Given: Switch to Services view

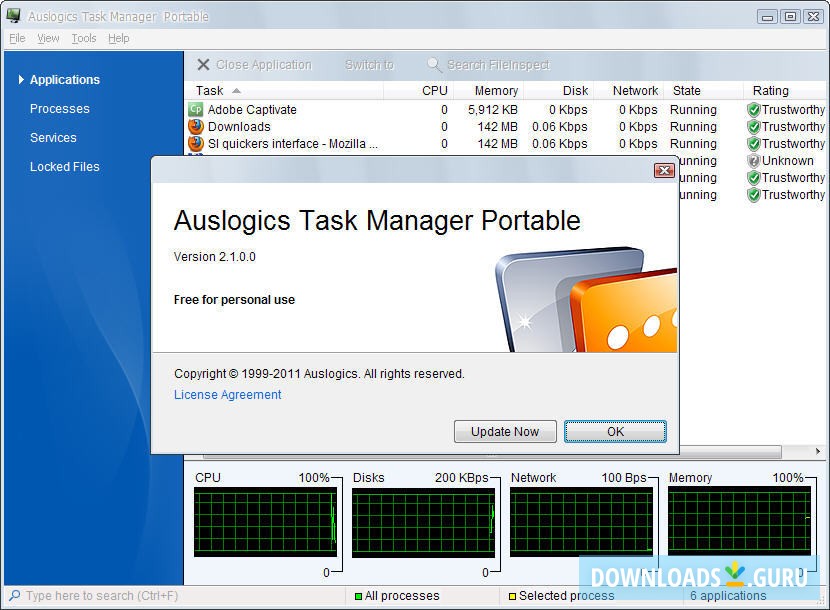Looking at the screenshot, I should [53, 138].
